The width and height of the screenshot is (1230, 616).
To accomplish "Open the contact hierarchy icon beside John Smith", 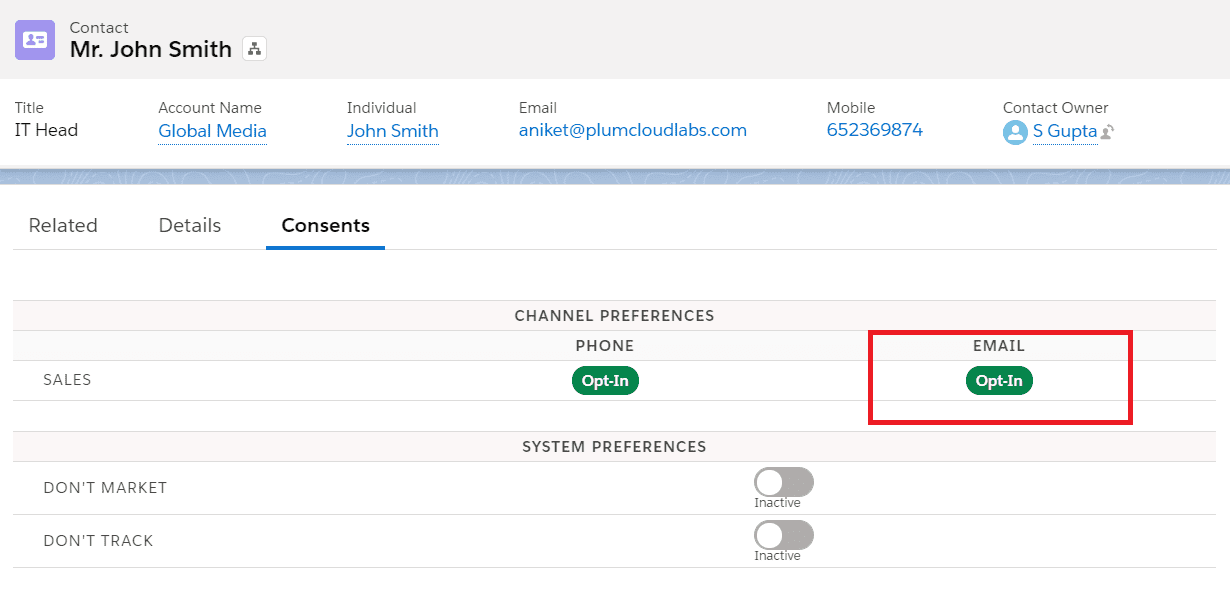I will [x=254, y=49].
